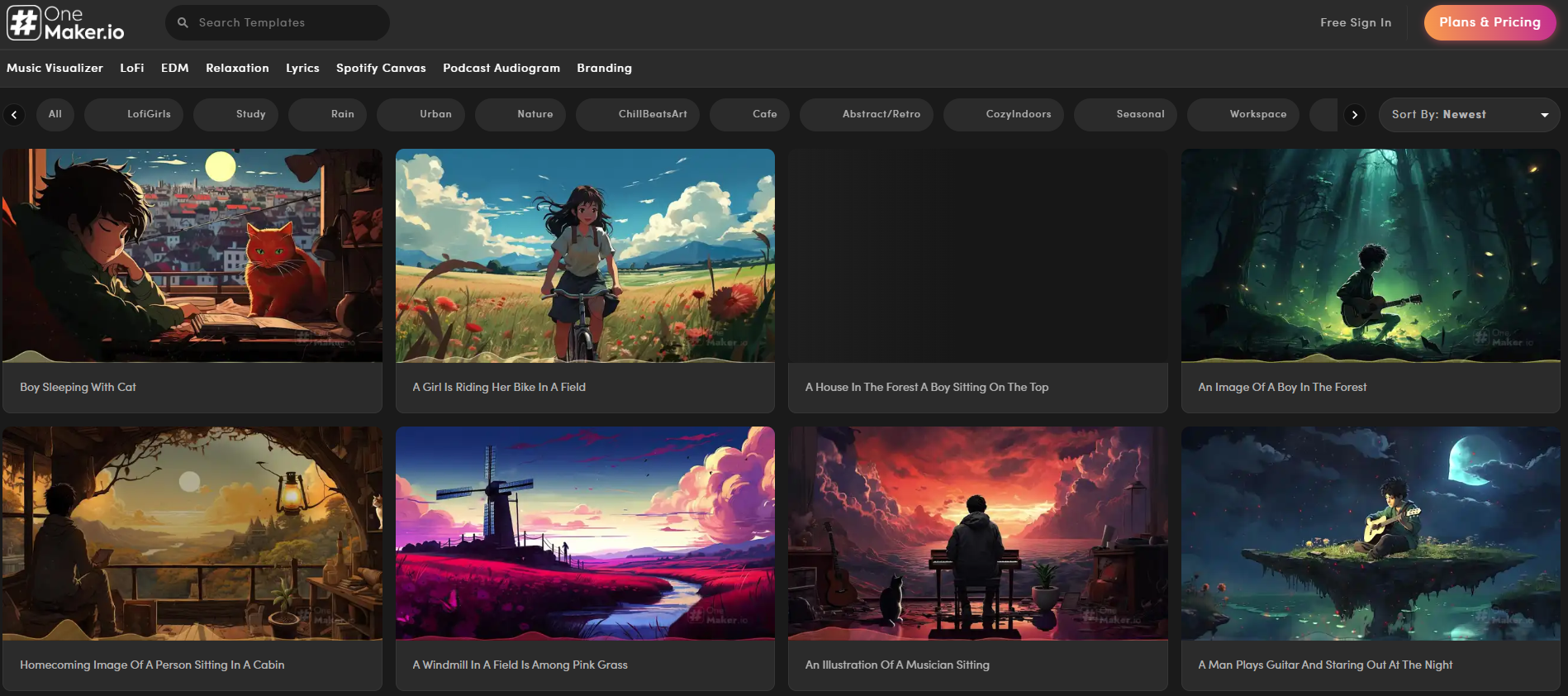Click 'A Girl Is Riding Her Bike In A Field'
This screenshot has width=1568, height=696.
[499, 387]
